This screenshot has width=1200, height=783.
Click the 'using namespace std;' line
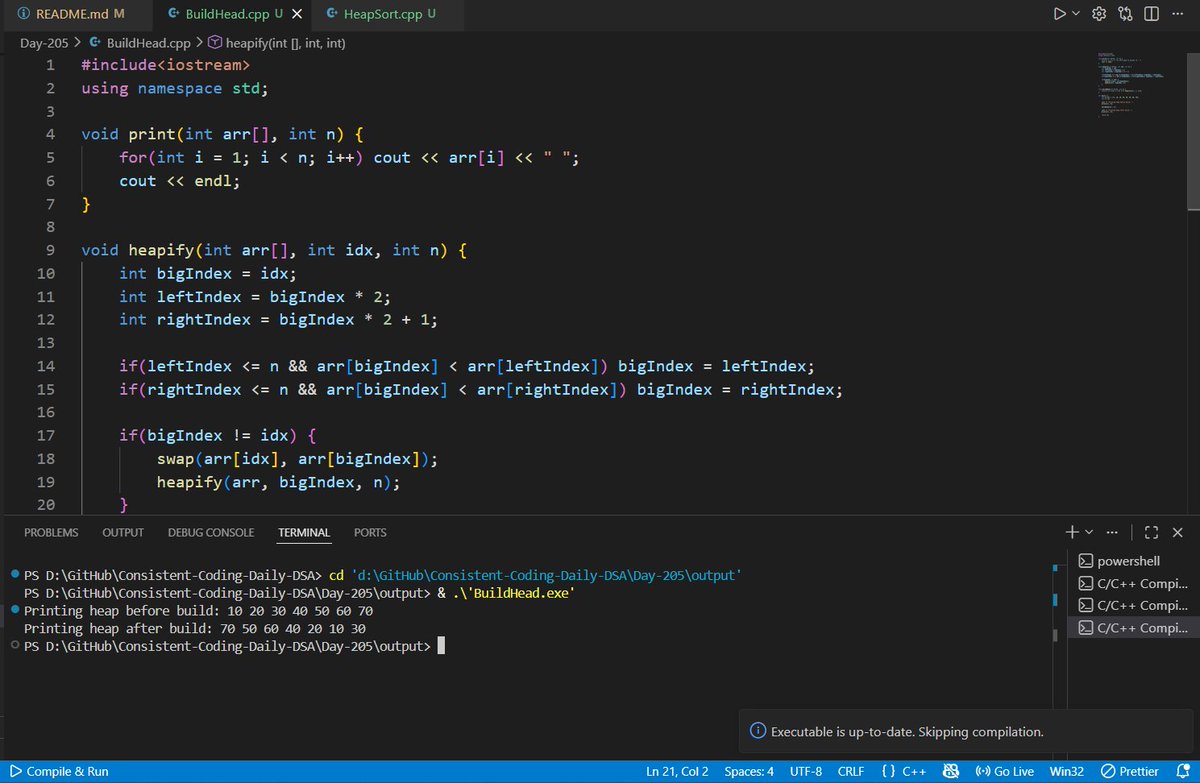click(x=175, y=88)
